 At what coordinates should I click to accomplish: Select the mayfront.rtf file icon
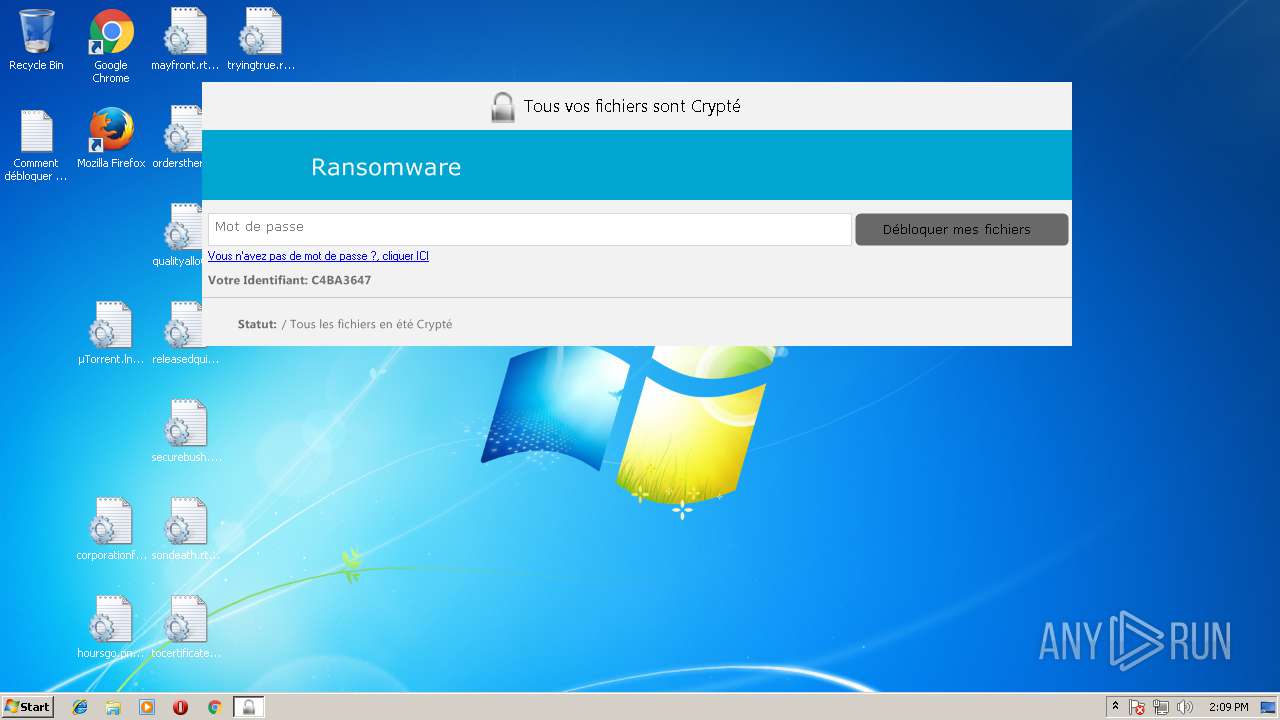pos(185,40)
